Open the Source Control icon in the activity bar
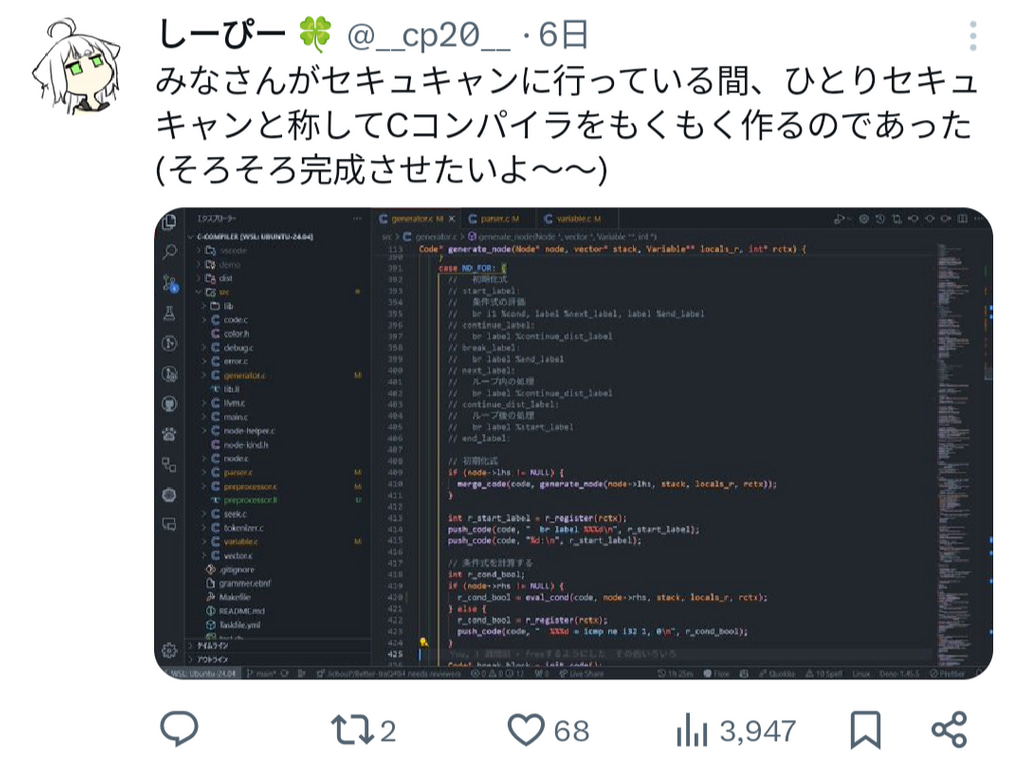Screen dimensions: 1024x777 170,283
